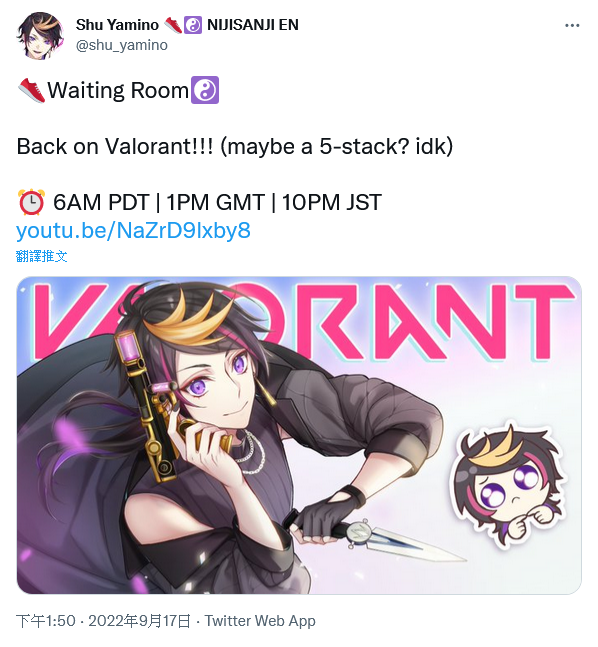This screenshot has width=598, height=647.
Task: Open the Valorant stream thumbnail image
Action: (299, 435)
